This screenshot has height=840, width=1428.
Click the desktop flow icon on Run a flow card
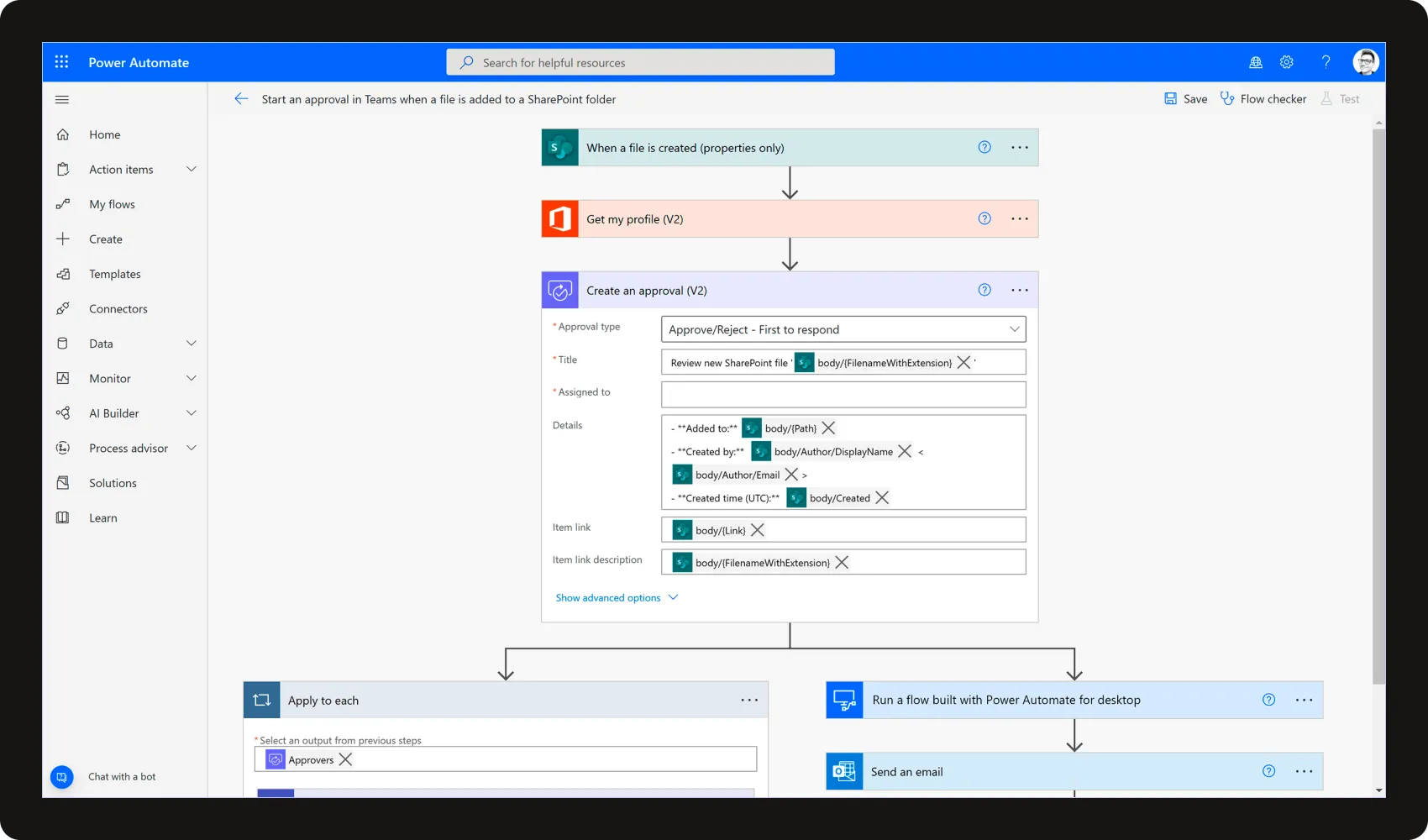844,700
